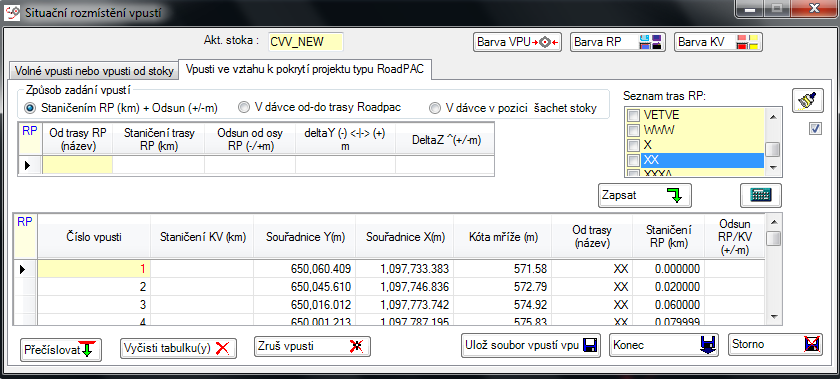Click the Od trasy RP (název) input cell
Viewport: 840px width, 379px height.
[x=77, y=165]
